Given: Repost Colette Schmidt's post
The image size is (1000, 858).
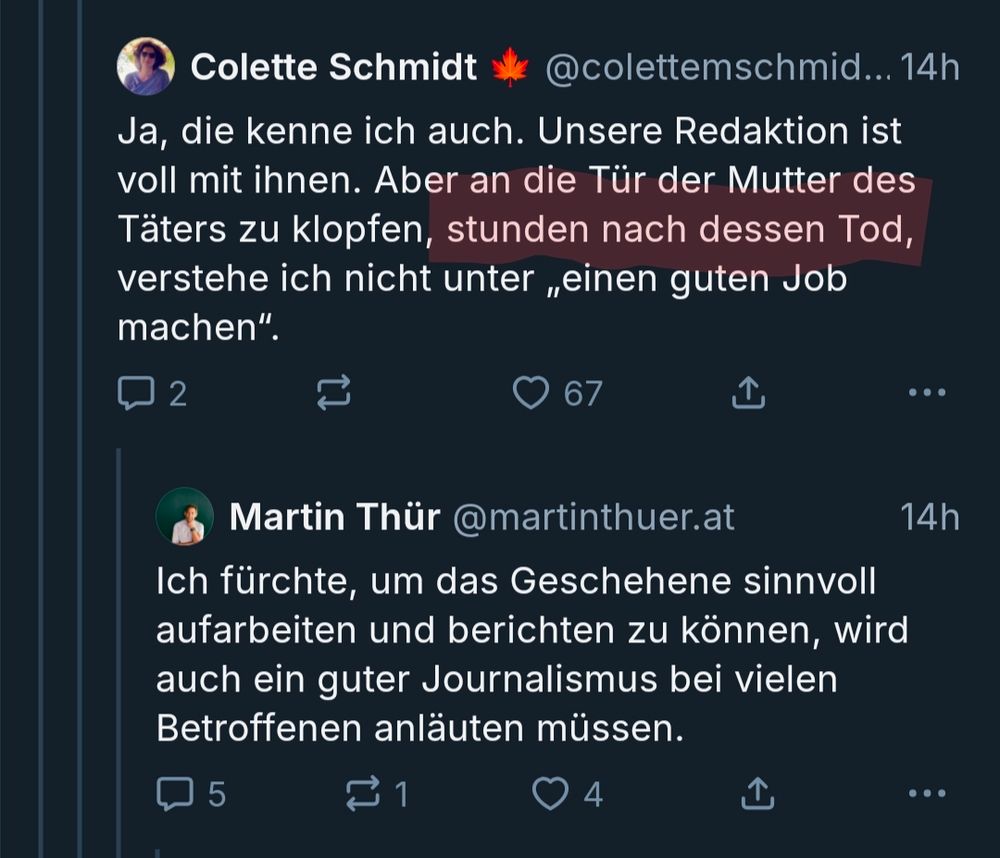Looking at the screenshot, I should pos(333,393).
